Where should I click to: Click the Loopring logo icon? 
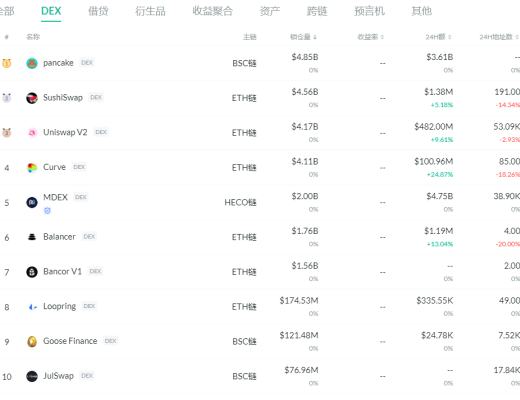tap(32, 307)
